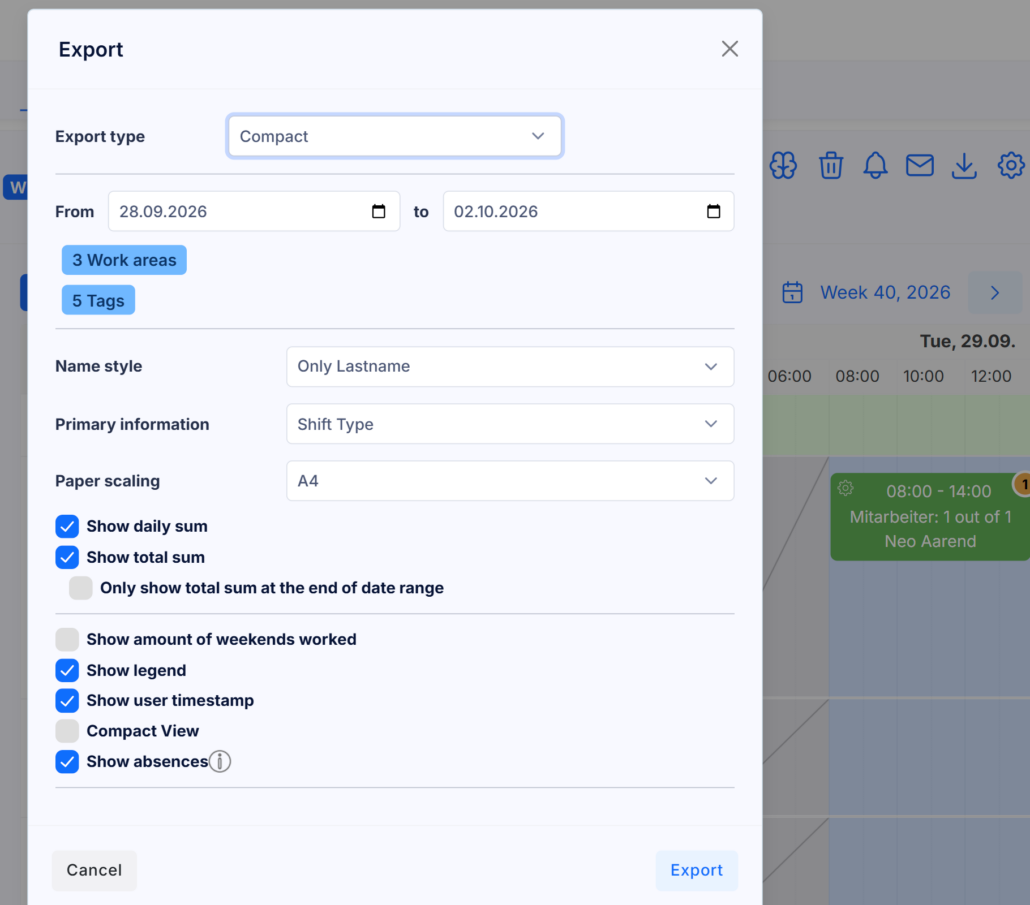Viewport: 1030px width, 905px height.
Task: Open the gear settings icon in toolbar
Action: pyautogui.click(x=1010, y=166)
